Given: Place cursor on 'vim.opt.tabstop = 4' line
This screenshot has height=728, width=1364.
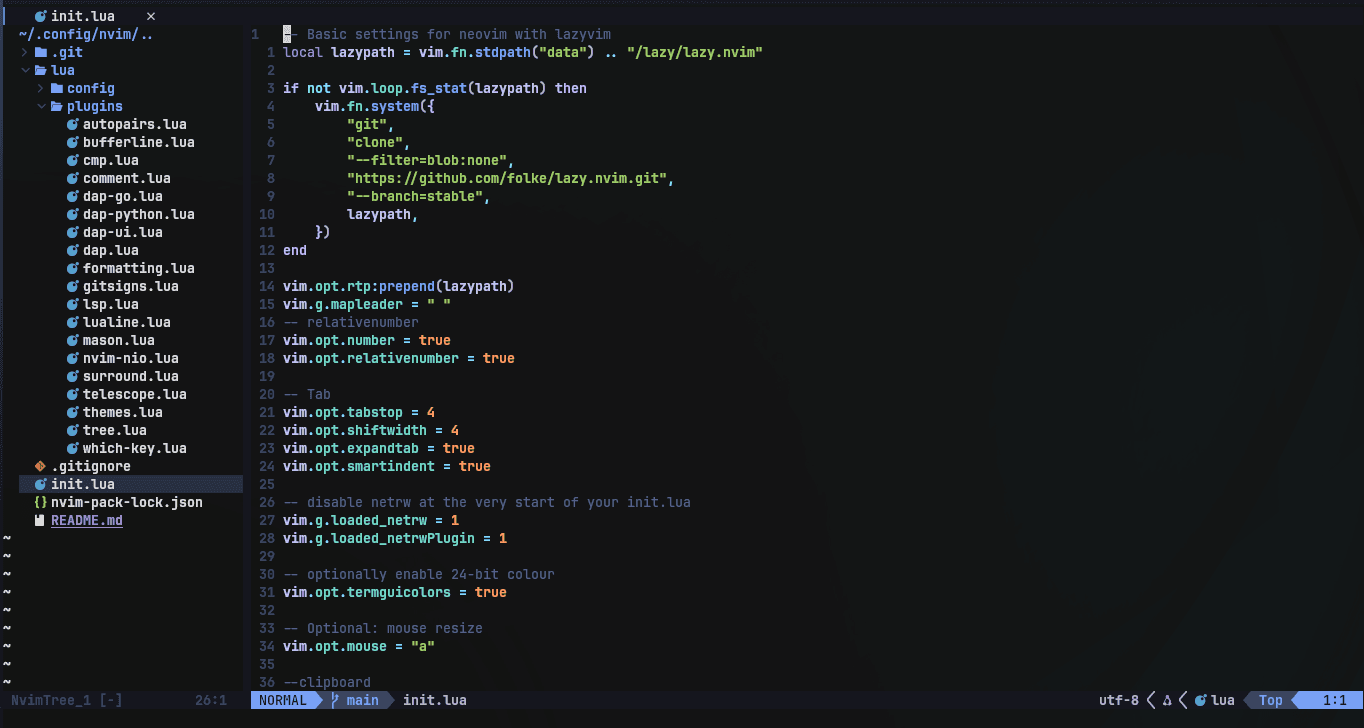Looking at the screenshot, I should tap(359, 412).
